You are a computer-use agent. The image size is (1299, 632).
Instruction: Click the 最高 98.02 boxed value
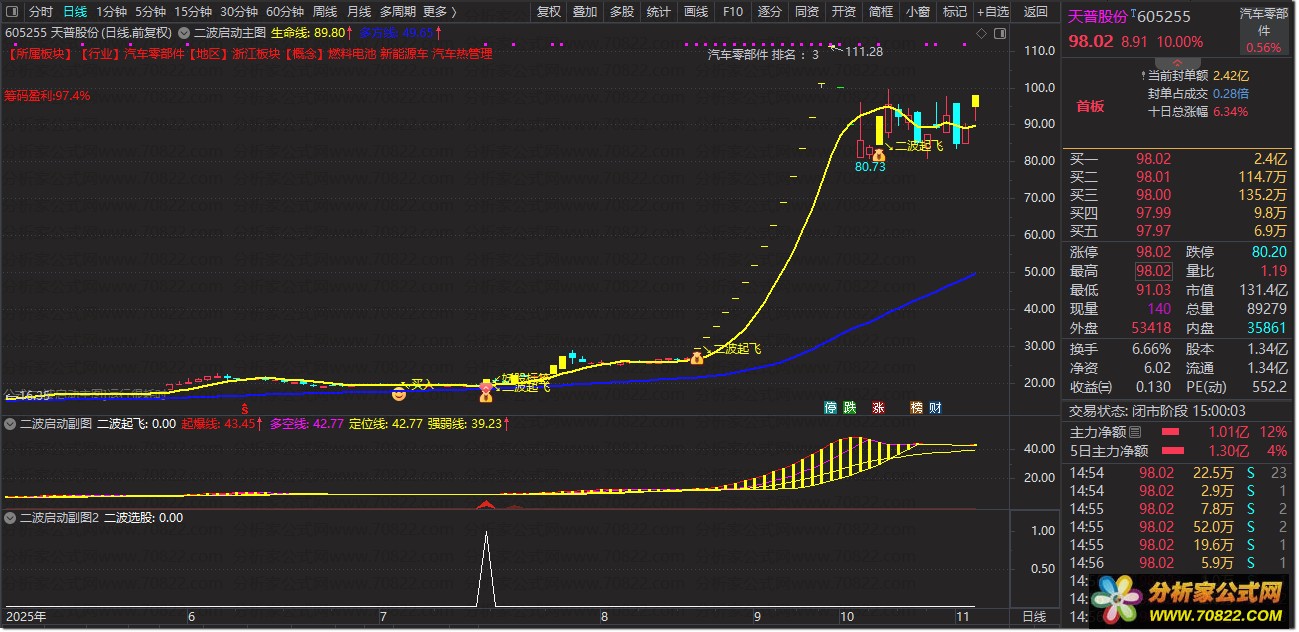(x=1152, y=271)
